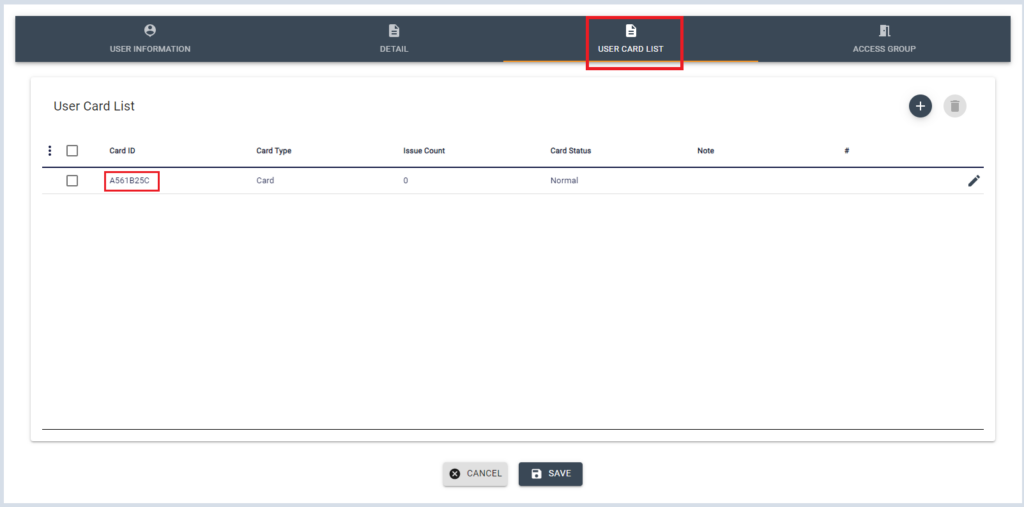Sort by the Issue Count column header
The width and height of the screenshot is (1024, 507).
pos(424,151)
